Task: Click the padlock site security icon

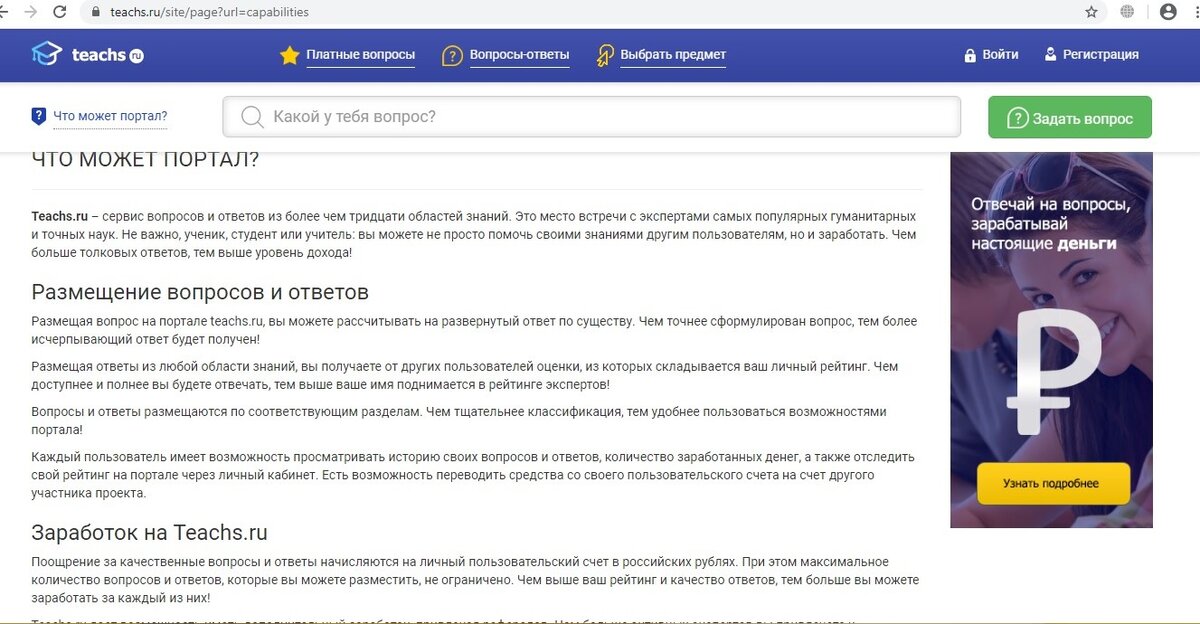Action: pyautogui.click(x=96, y=13)
